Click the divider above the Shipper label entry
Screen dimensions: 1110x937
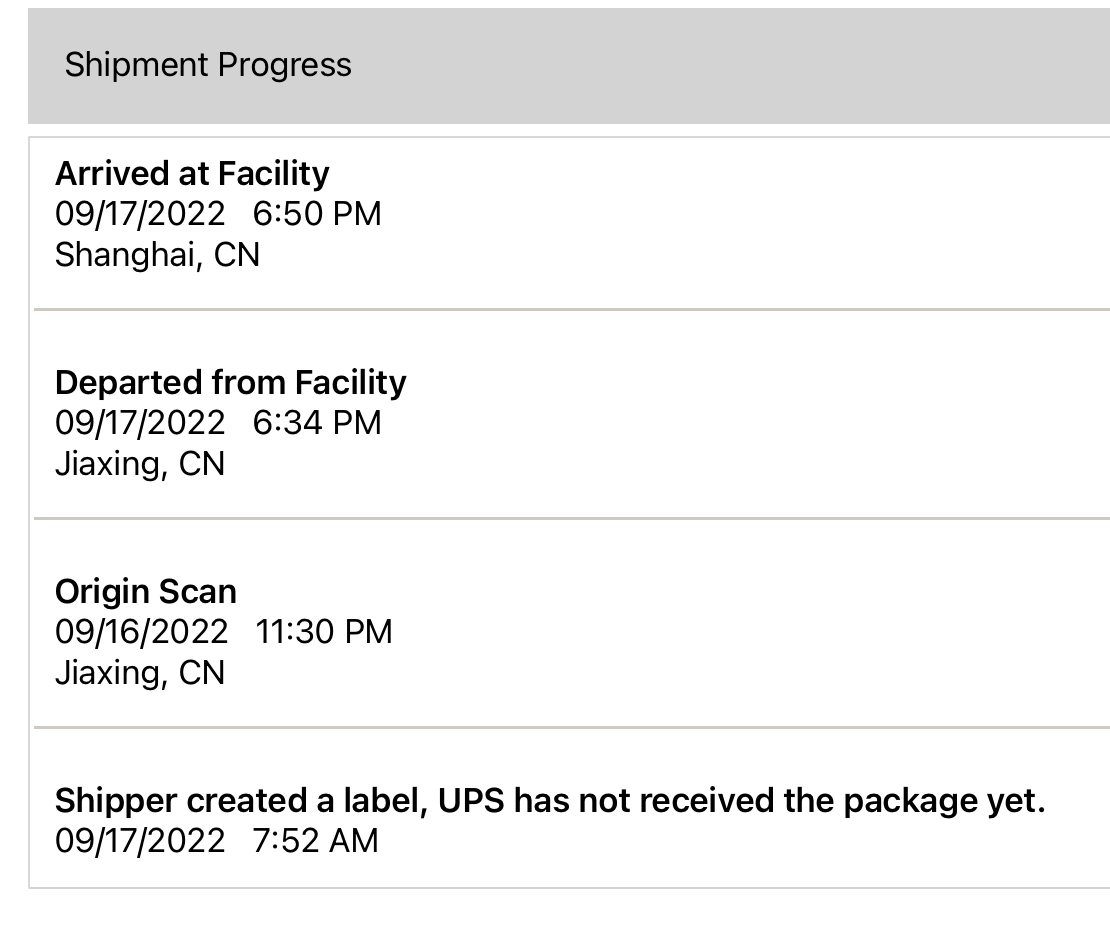pyautogui.click(x=570, y=727)
